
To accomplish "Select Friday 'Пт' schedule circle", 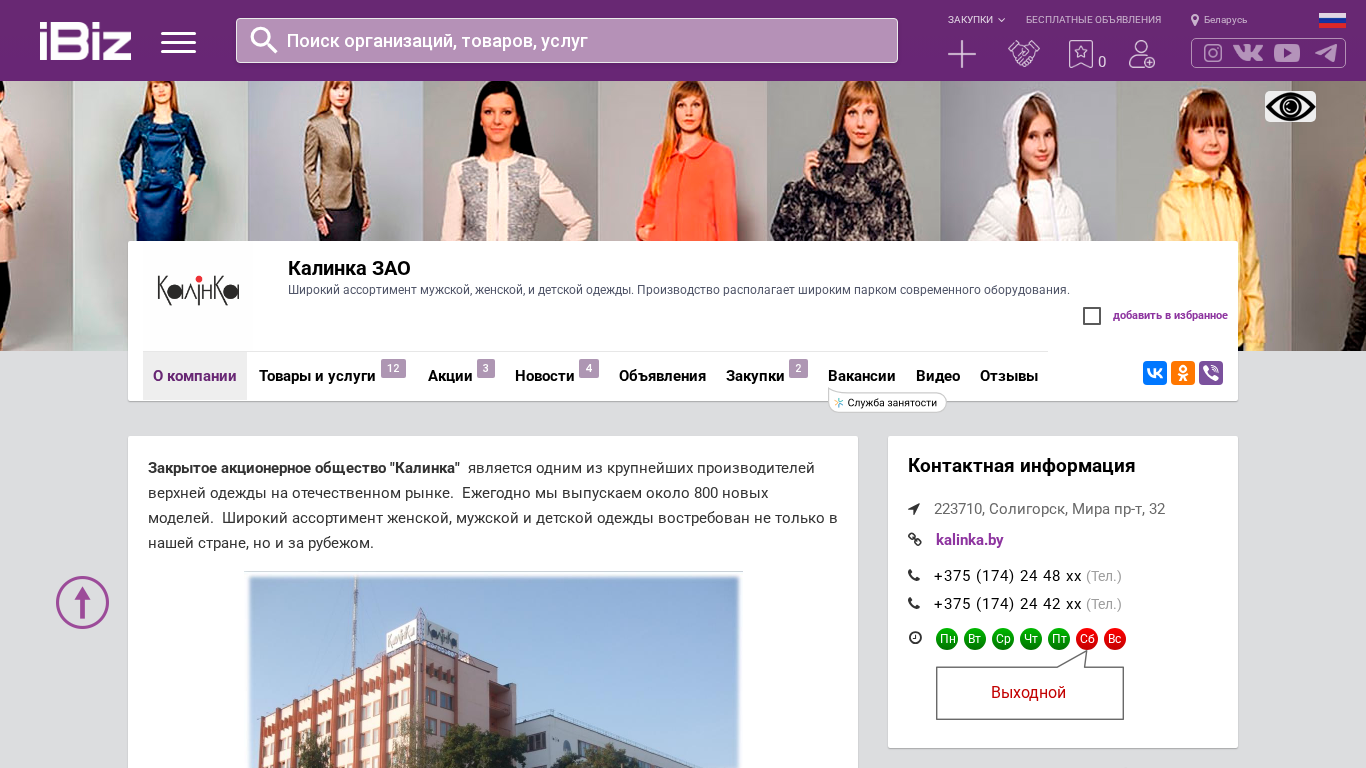I will 1059,639.
